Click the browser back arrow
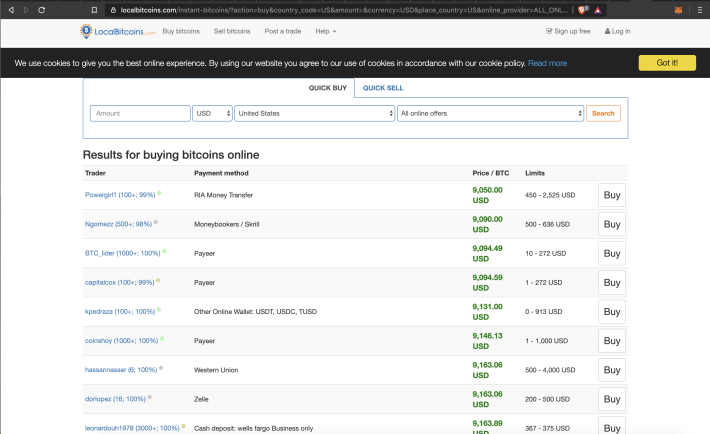The height and width of the screenshot is (434, 710). [x=11, y=10]
